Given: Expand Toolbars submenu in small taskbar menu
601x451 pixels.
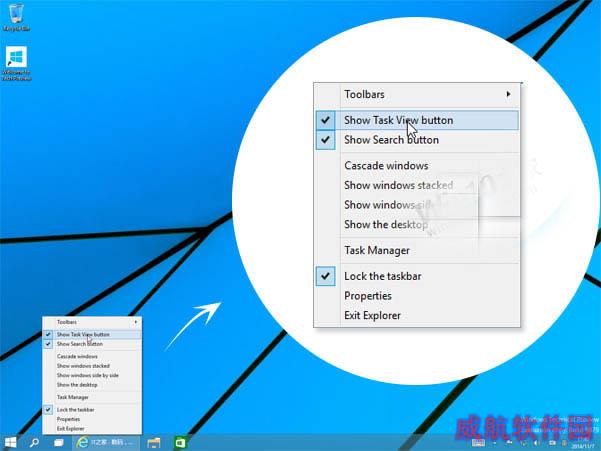Looking at the screenshot, I should pos(92,322).
